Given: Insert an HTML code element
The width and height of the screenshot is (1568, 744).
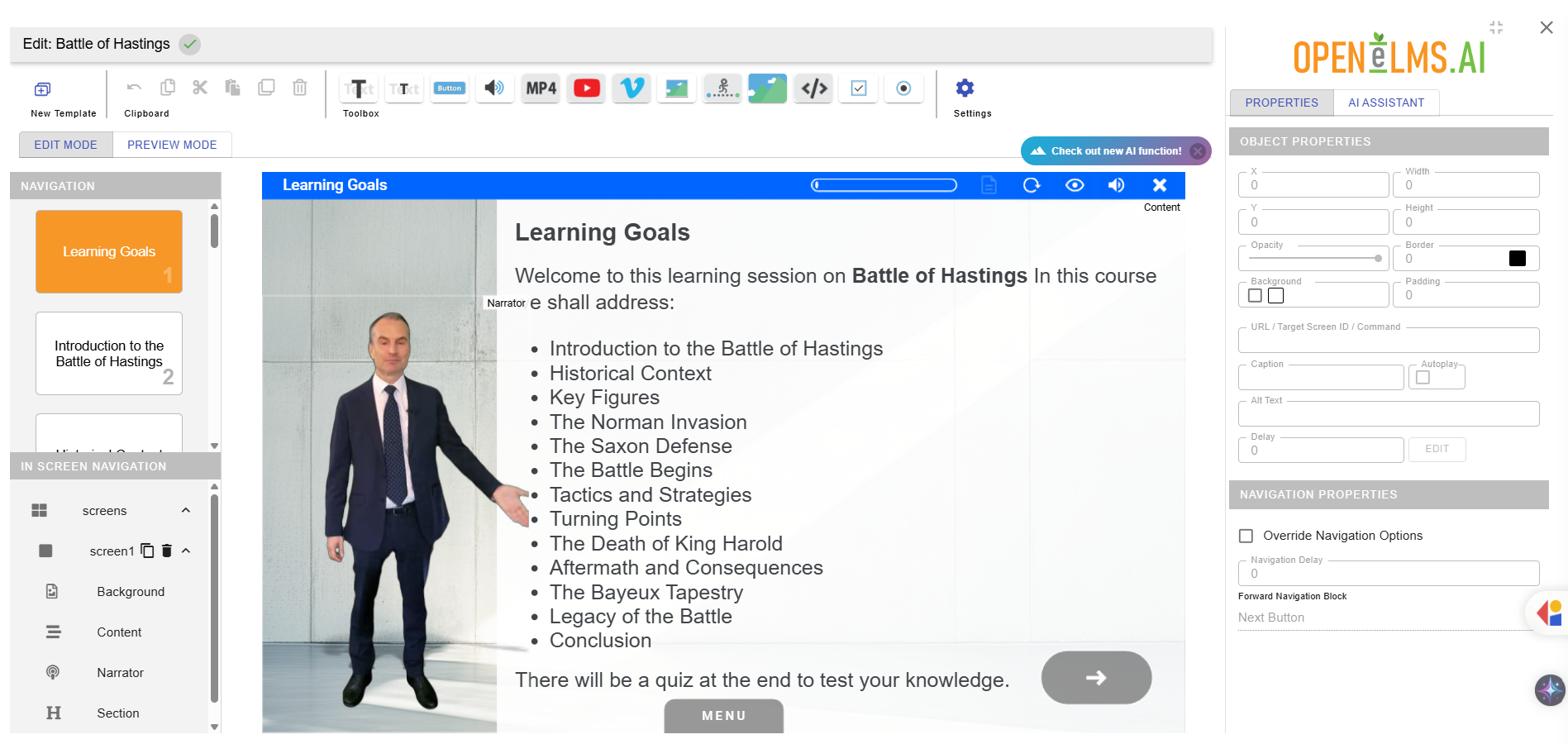Looking at the screenshot, I should [x=814, y=88].
